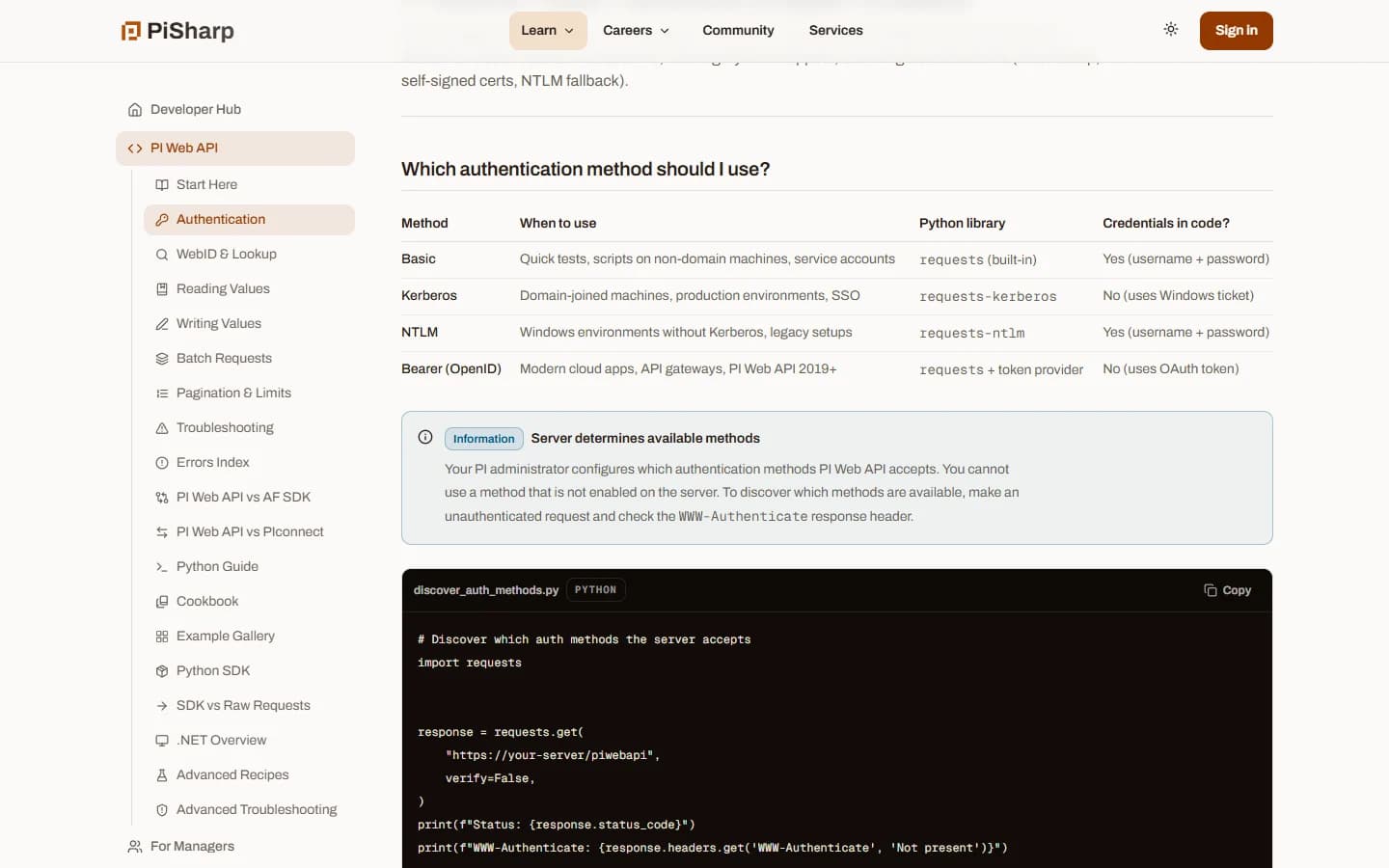Click the Reading Values icon
Screen dimensions: 1389x868
coord(162,289)
